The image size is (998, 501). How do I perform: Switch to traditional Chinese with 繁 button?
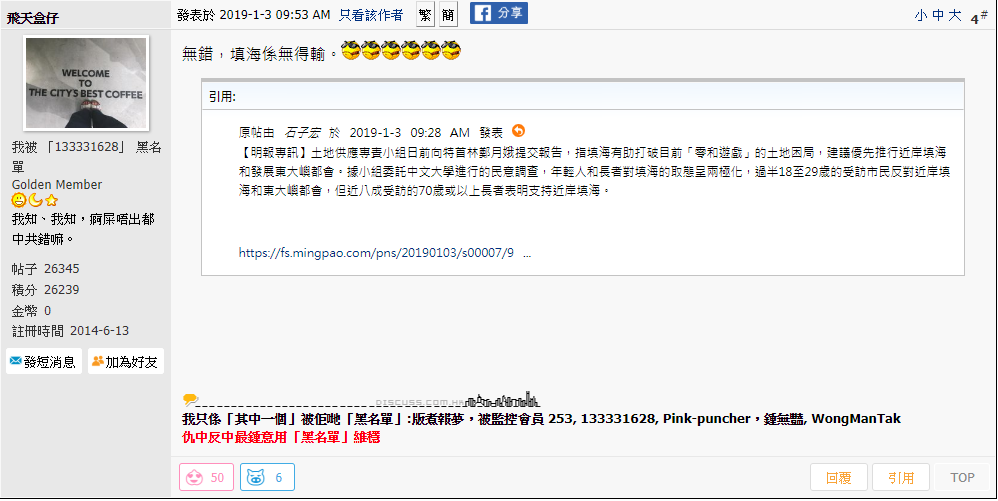tap(425, 15)
